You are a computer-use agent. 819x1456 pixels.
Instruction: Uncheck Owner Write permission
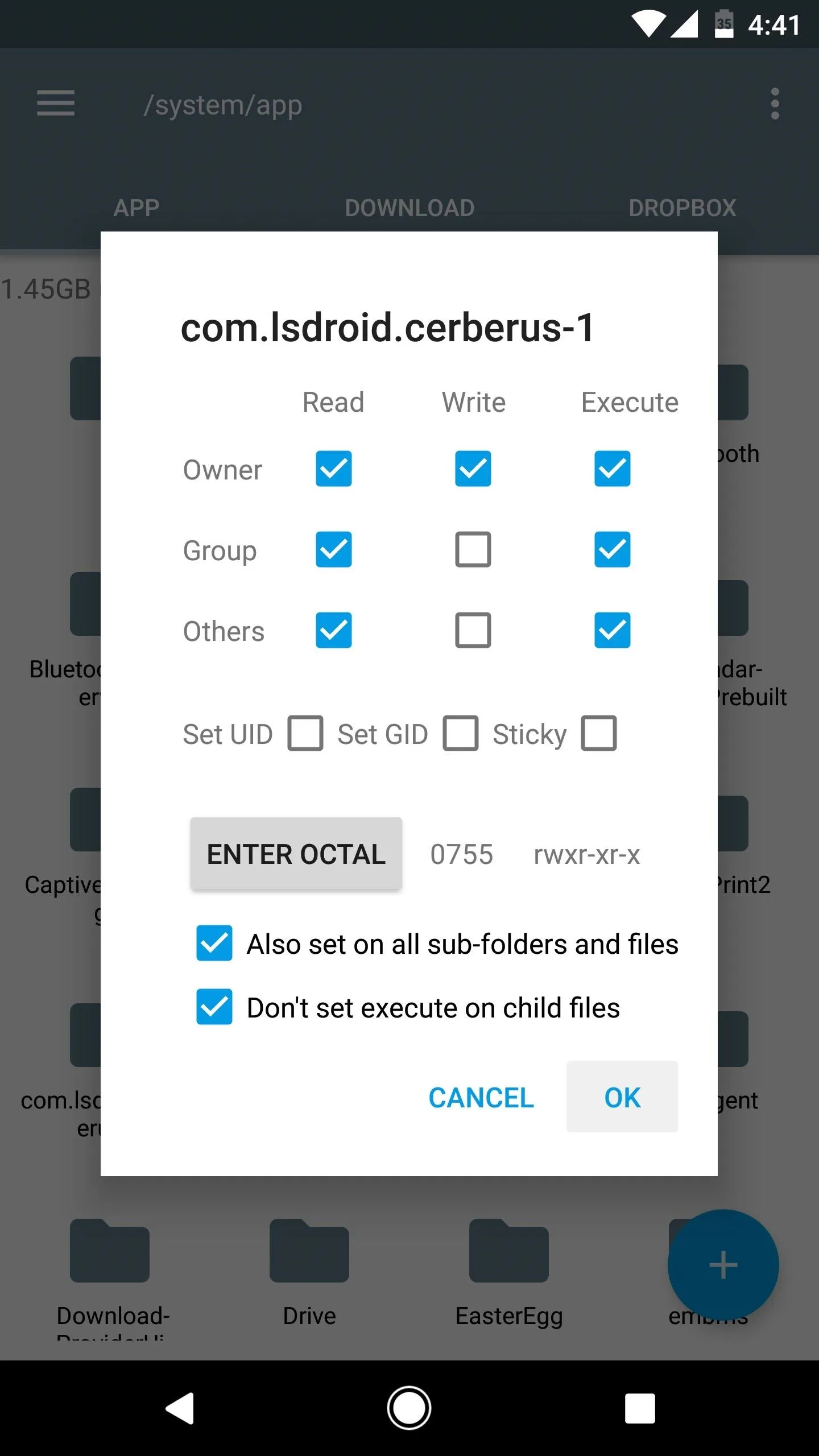click(473, 469)
